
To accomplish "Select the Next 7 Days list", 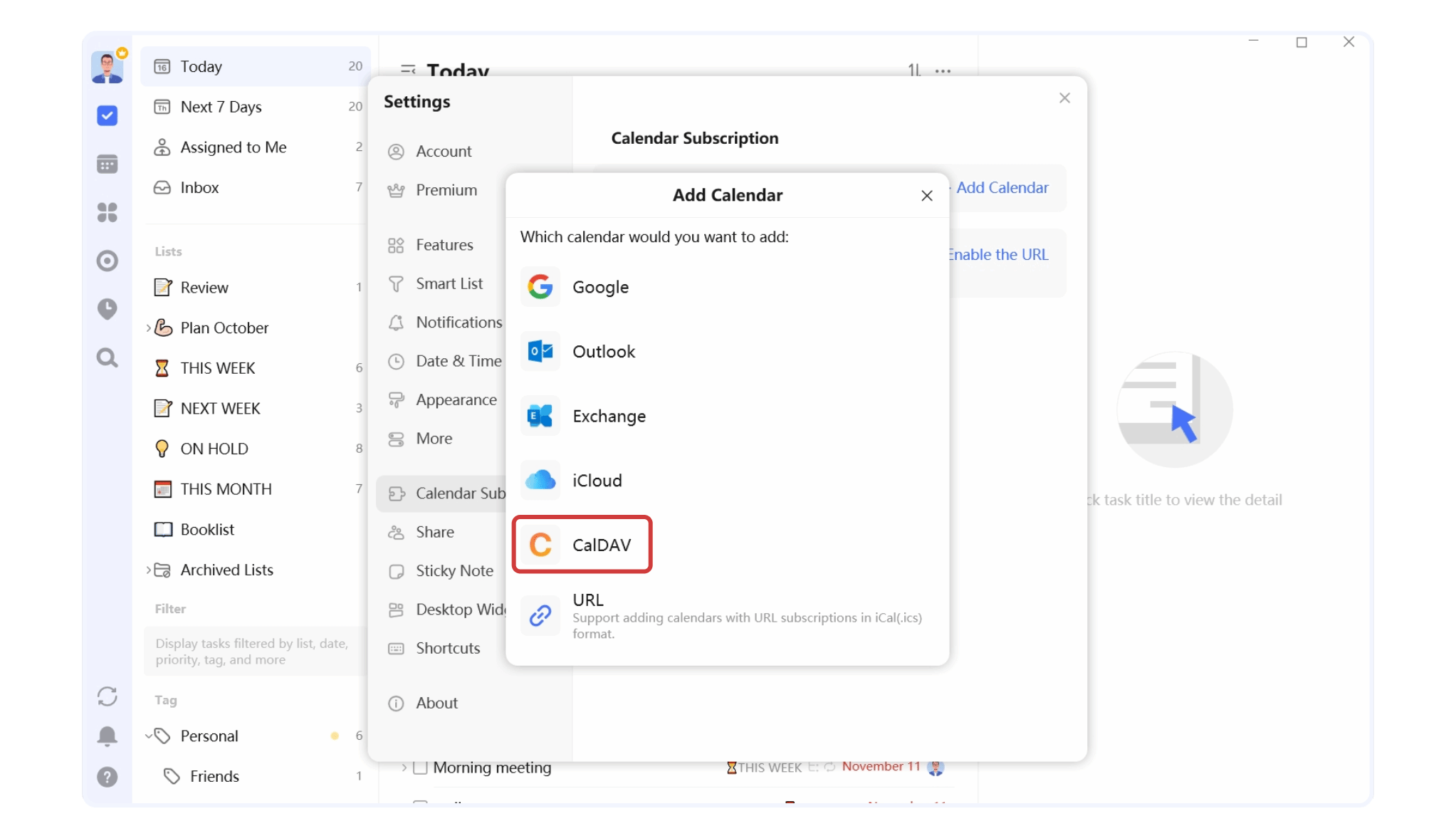I will 256,107.
